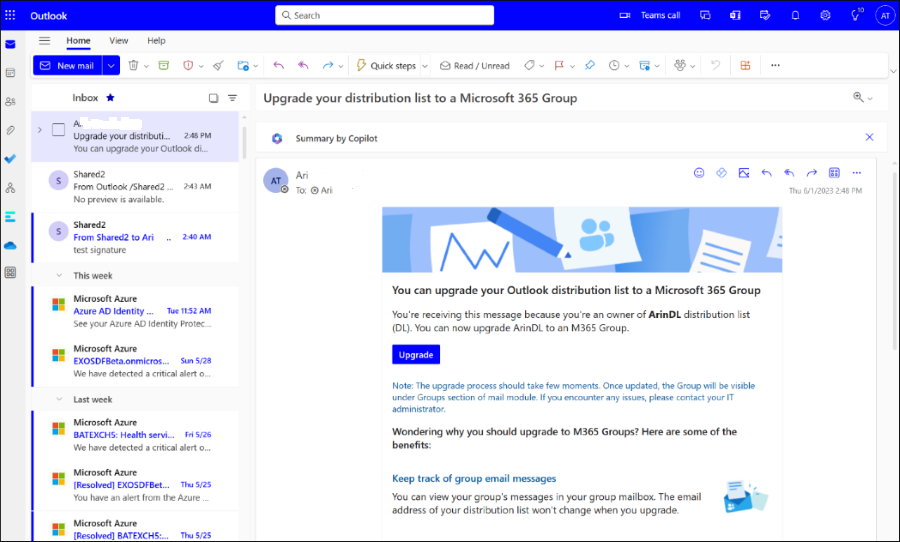Click the Delete trash icon
The height and width of the screenshot is (542, 900).
click(x=133, y=65)
